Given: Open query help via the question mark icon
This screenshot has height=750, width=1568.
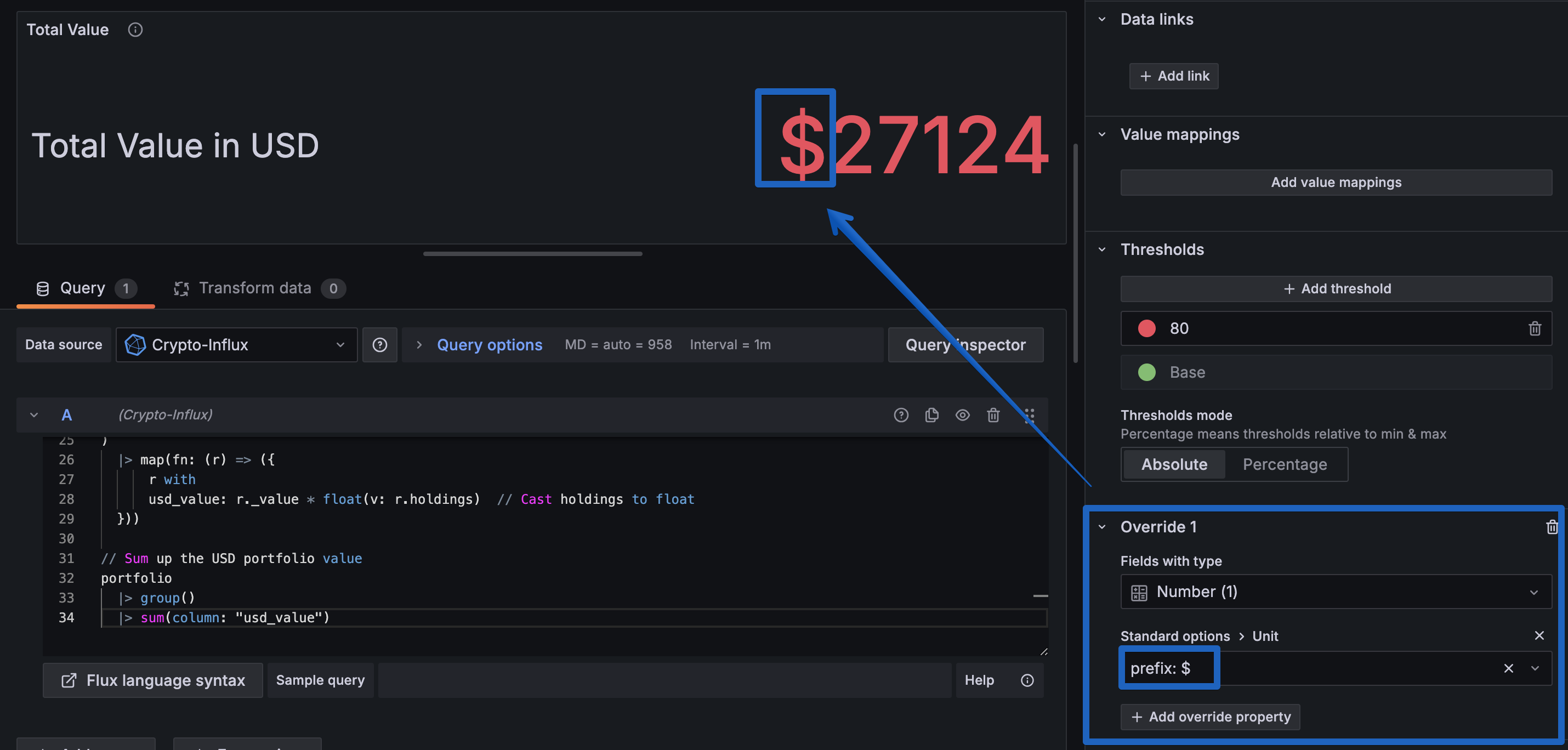Looking at the screenshot, I should click(901, 414).
